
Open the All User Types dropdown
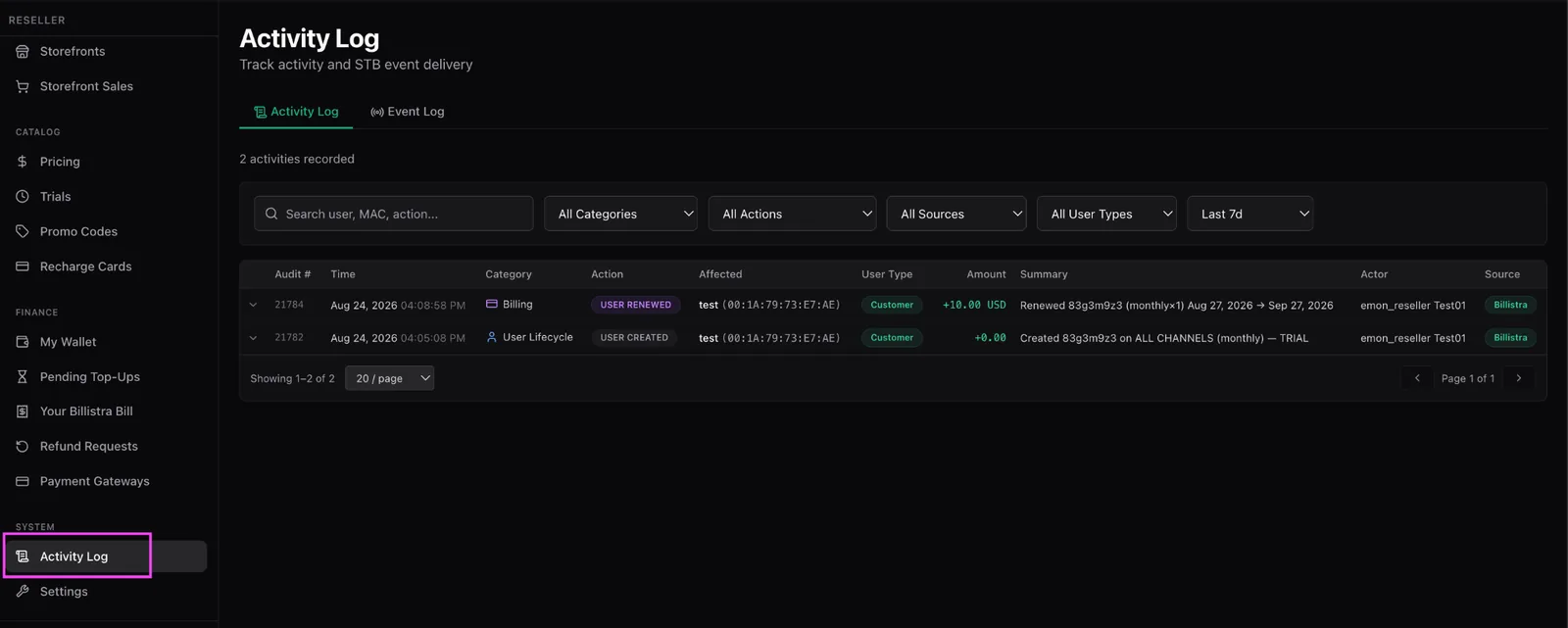[x=1106, y=214]
